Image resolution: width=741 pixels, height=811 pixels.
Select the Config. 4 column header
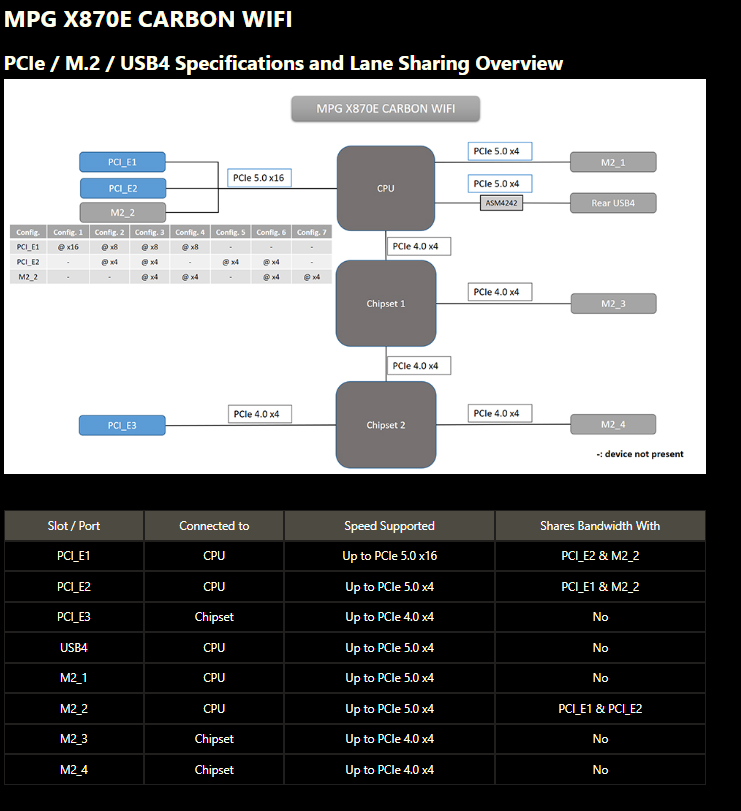(190, 232)
